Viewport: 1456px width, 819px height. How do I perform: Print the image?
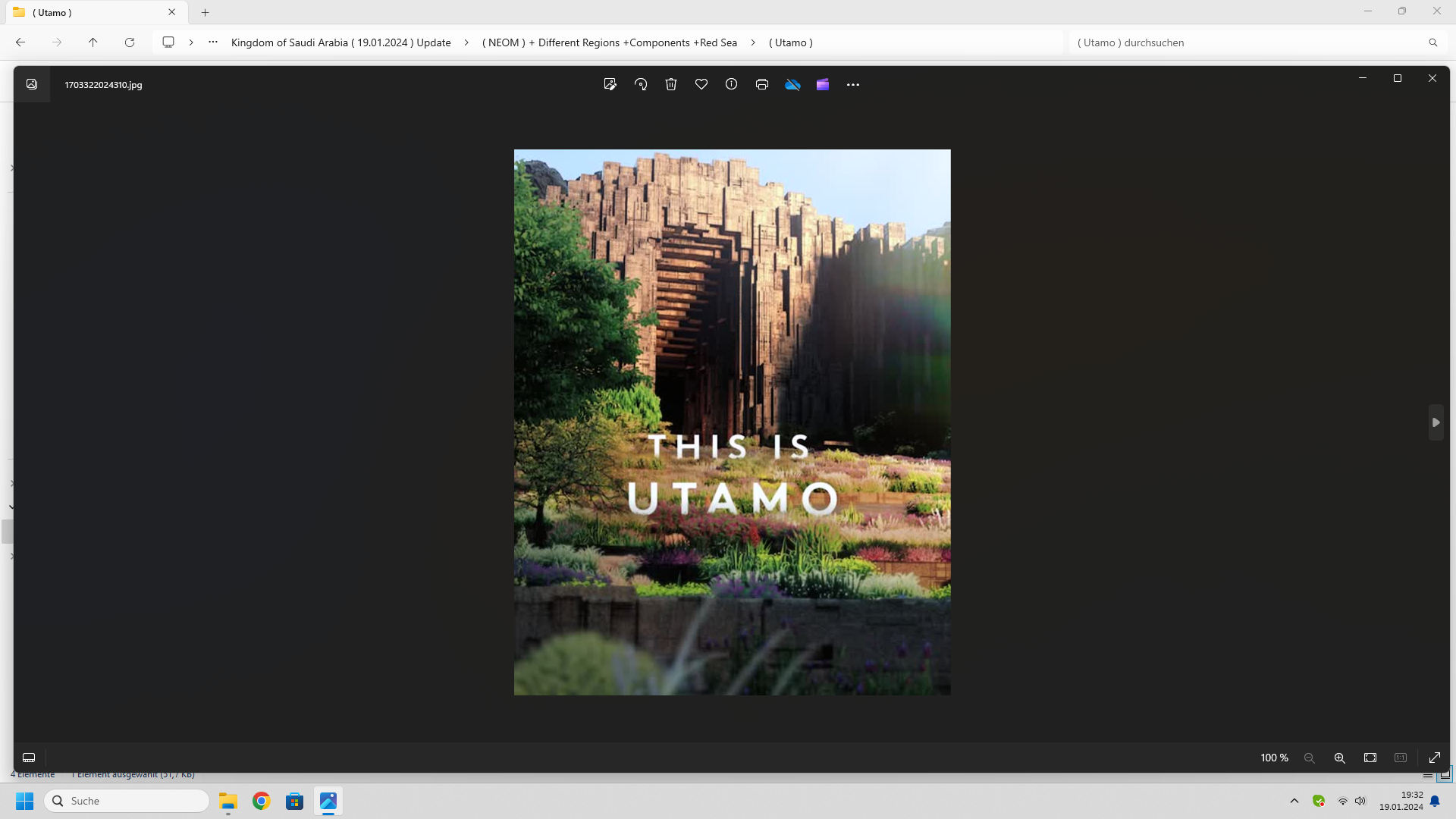[x=762, y=84]
